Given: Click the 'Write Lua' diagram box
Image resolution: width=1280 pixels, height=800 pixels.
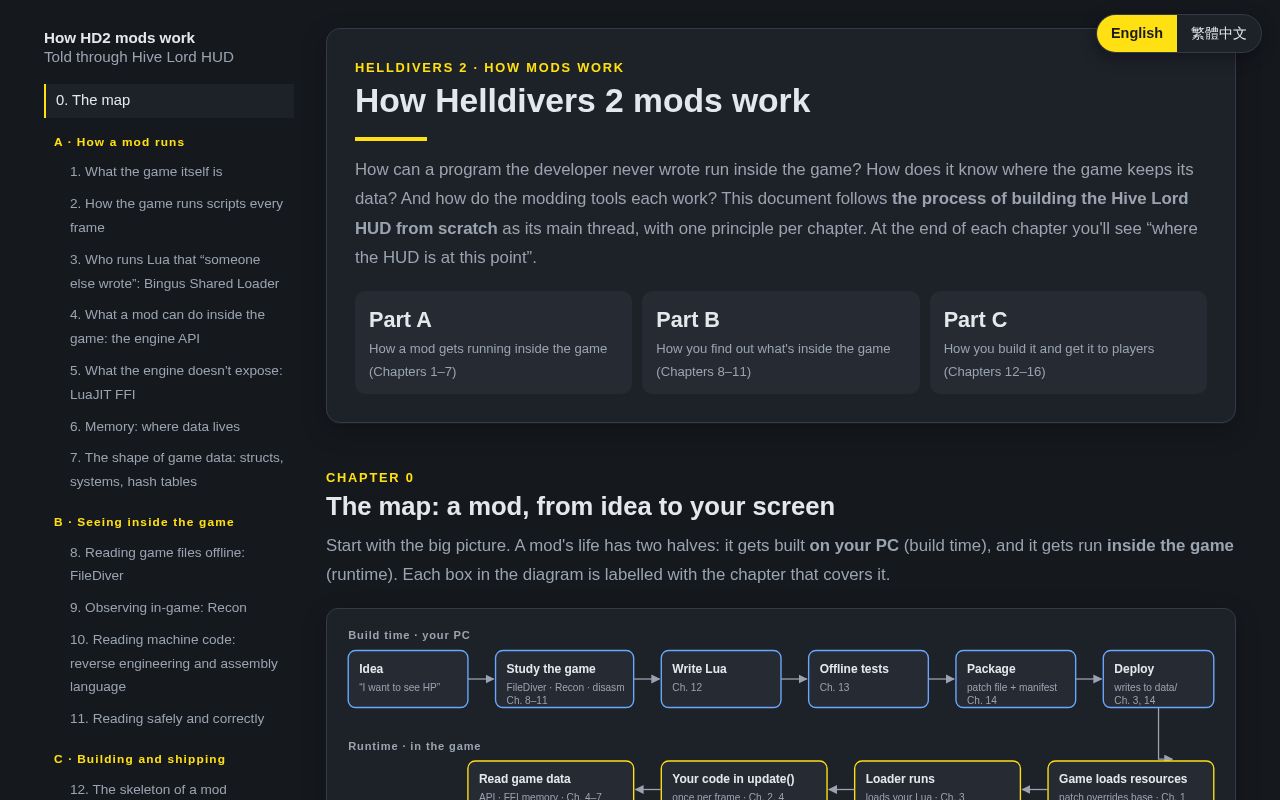Looking at the screenshot, I should point(721,679).
